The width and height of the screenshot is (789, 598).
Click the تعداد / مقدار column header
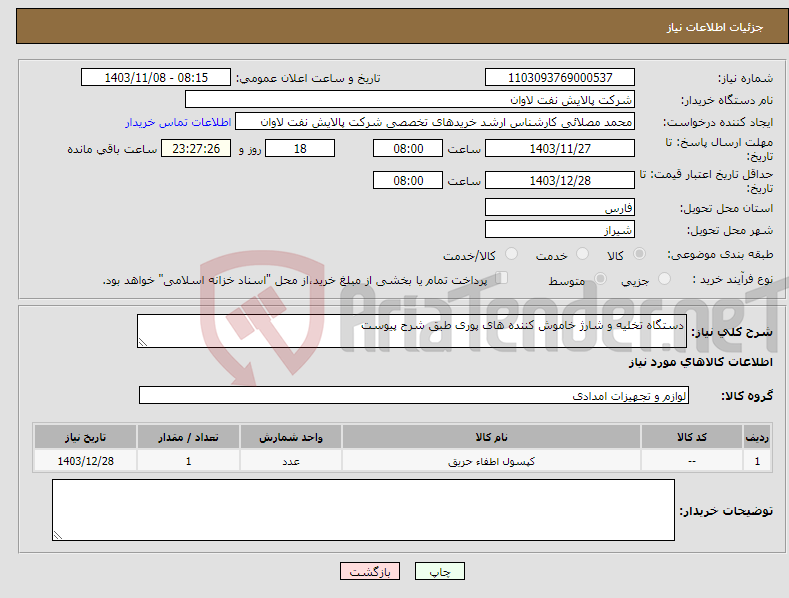(x=188, y=437)
